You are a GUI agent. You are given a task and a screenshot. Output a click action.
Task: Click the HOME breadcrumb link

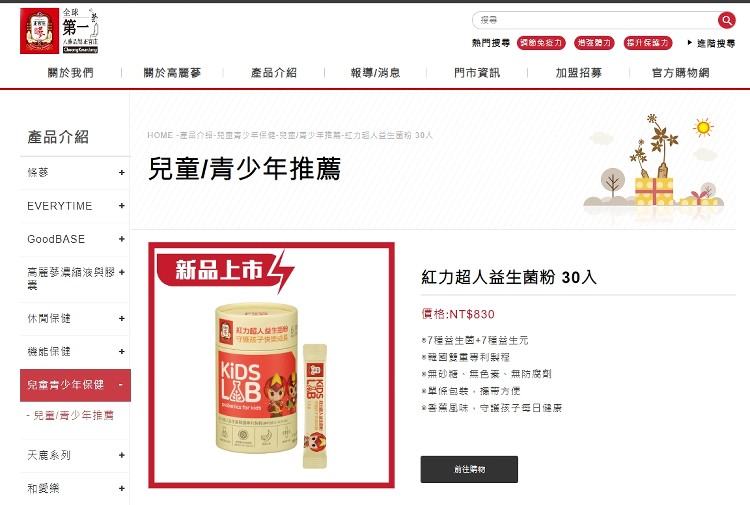(x=160, y=135)
